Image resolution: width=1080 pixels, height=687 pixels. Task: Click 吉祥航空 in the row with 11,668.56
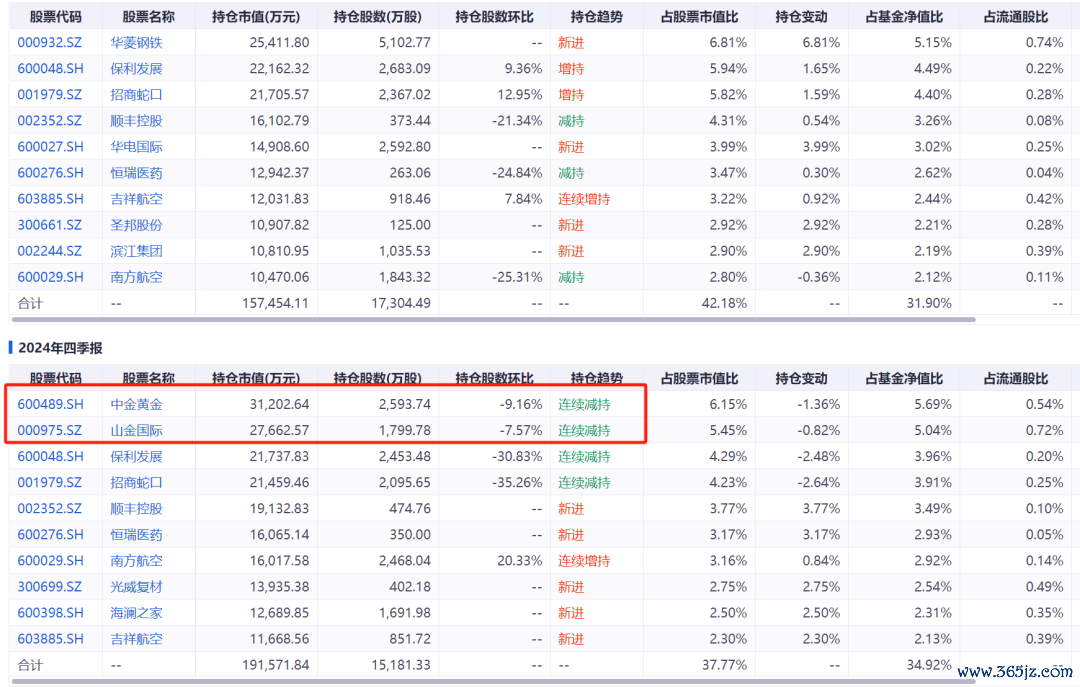click(136, 639)
